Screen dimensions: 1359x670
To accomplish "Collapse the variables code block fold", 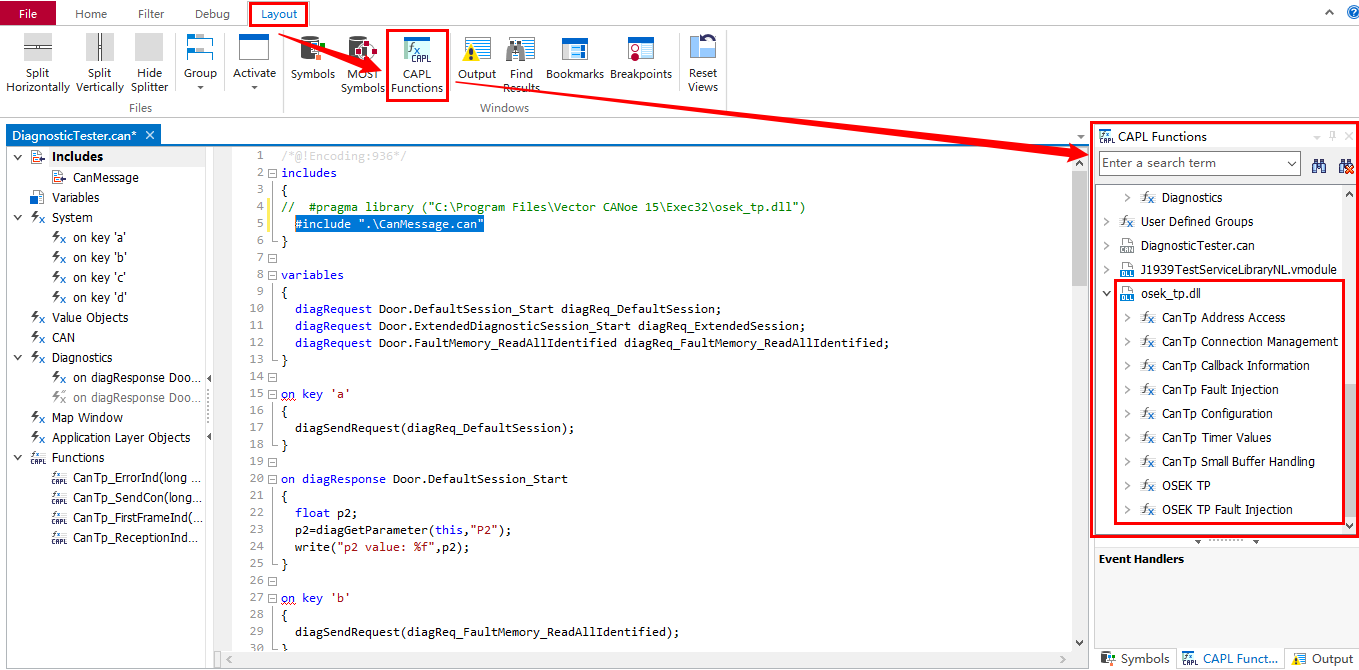I will click(x=272, y=275).
